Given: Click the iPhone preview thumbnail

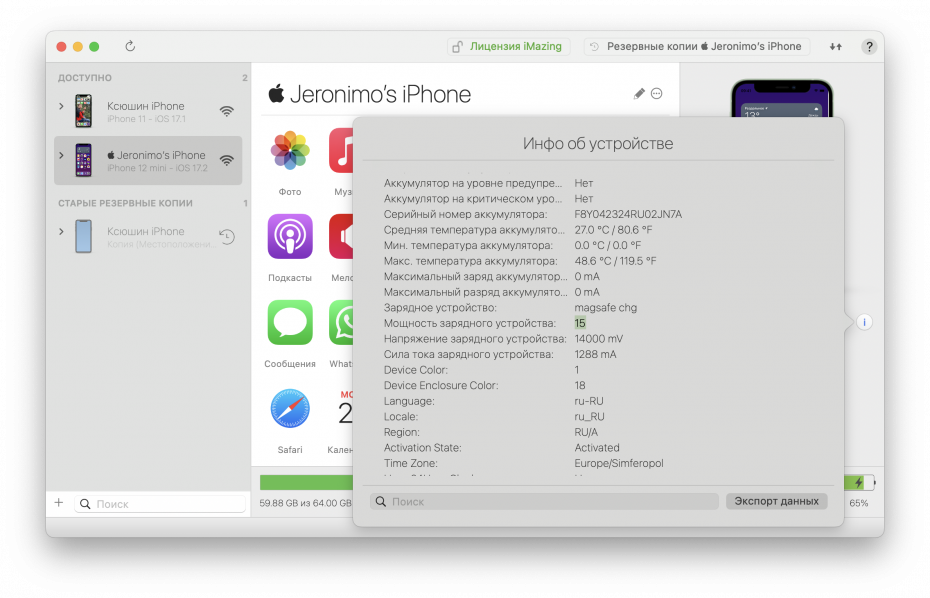Looking at the screenshot, I should [x=782, y=99].
